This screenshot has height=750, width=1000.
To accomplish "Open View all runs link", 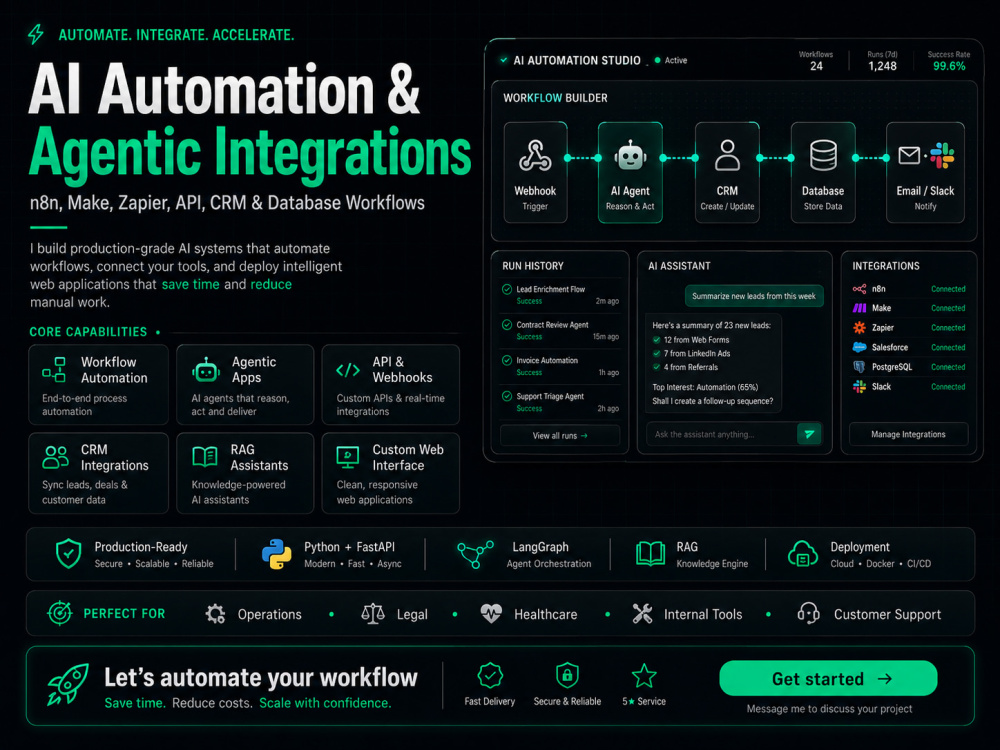I will (x=560, y=436).
